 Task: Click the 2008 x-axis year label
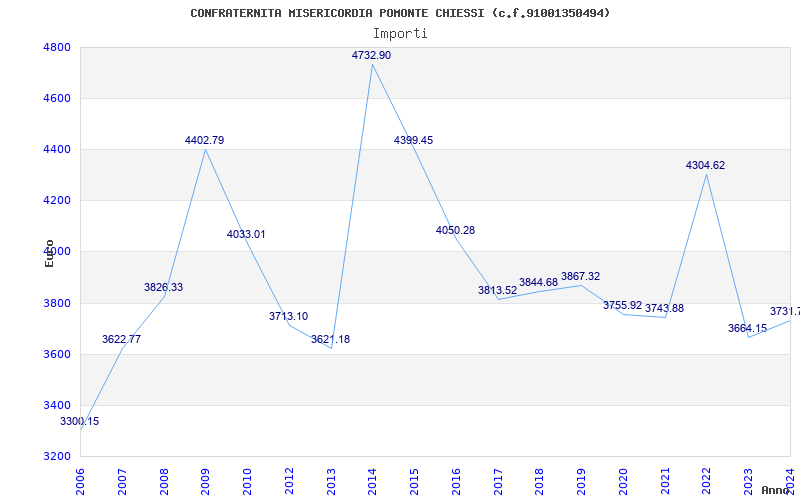[164, 481]
